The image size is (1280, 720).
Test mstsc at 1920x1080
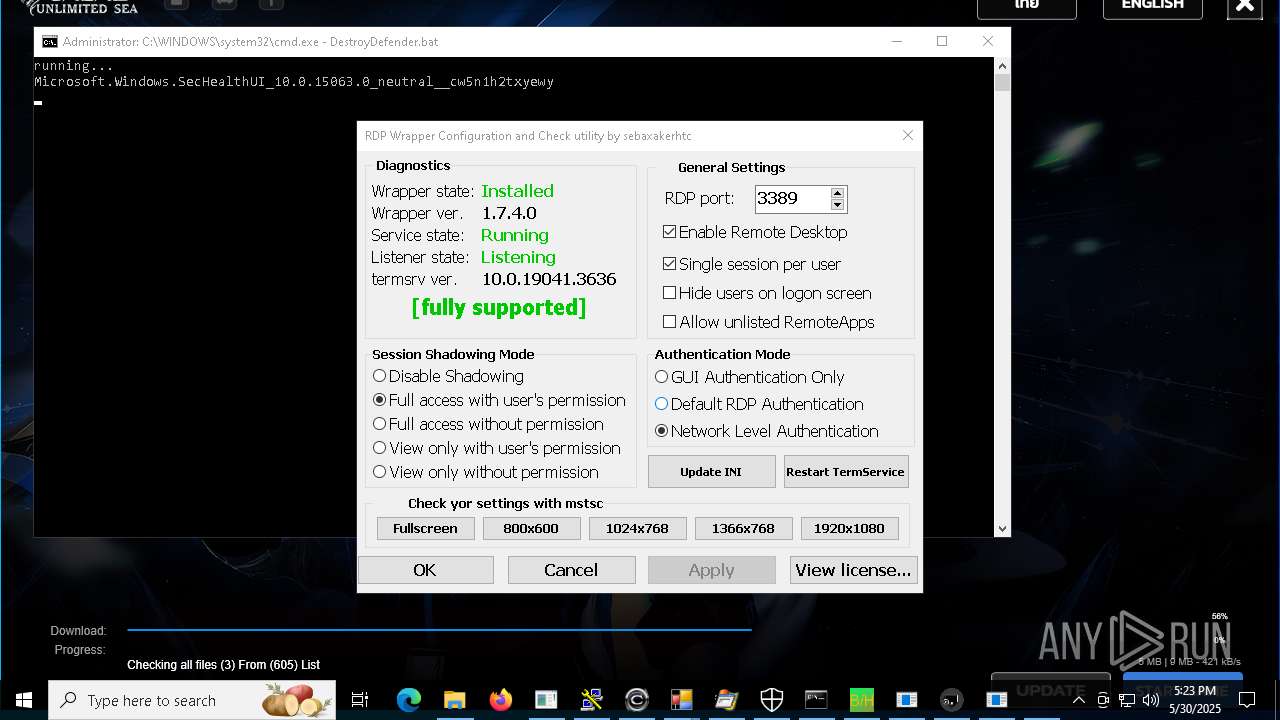click(849, 528)
